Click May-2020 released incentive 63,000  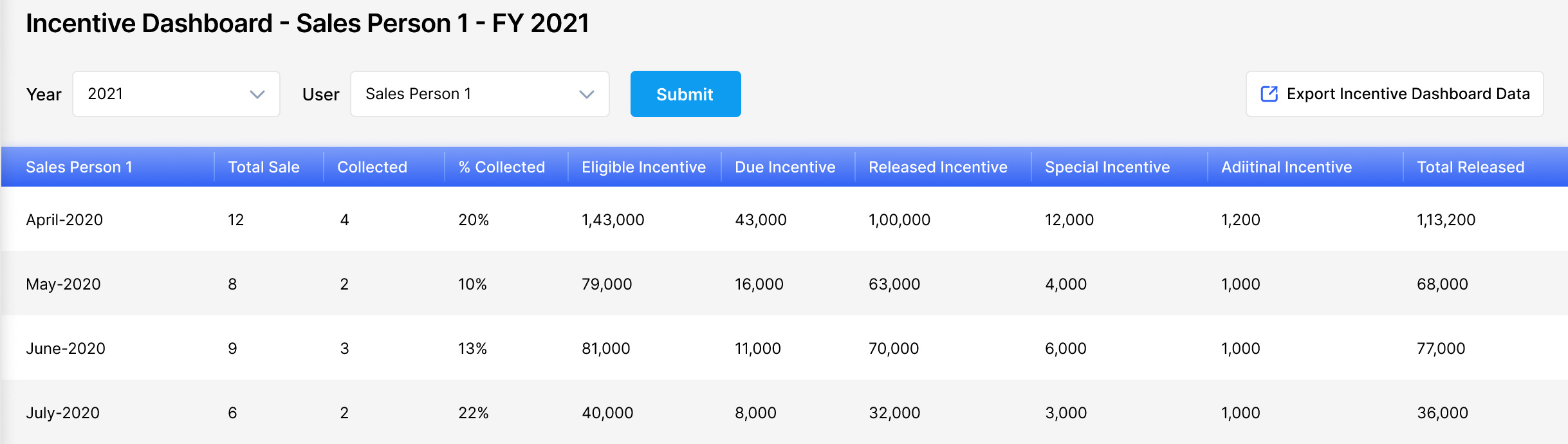coord(894,284)
